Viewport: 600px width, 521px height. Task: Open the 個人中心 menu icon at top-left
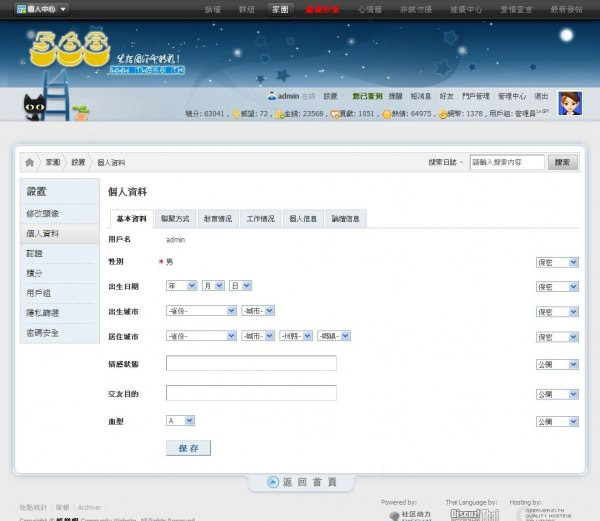pos(22,9)
